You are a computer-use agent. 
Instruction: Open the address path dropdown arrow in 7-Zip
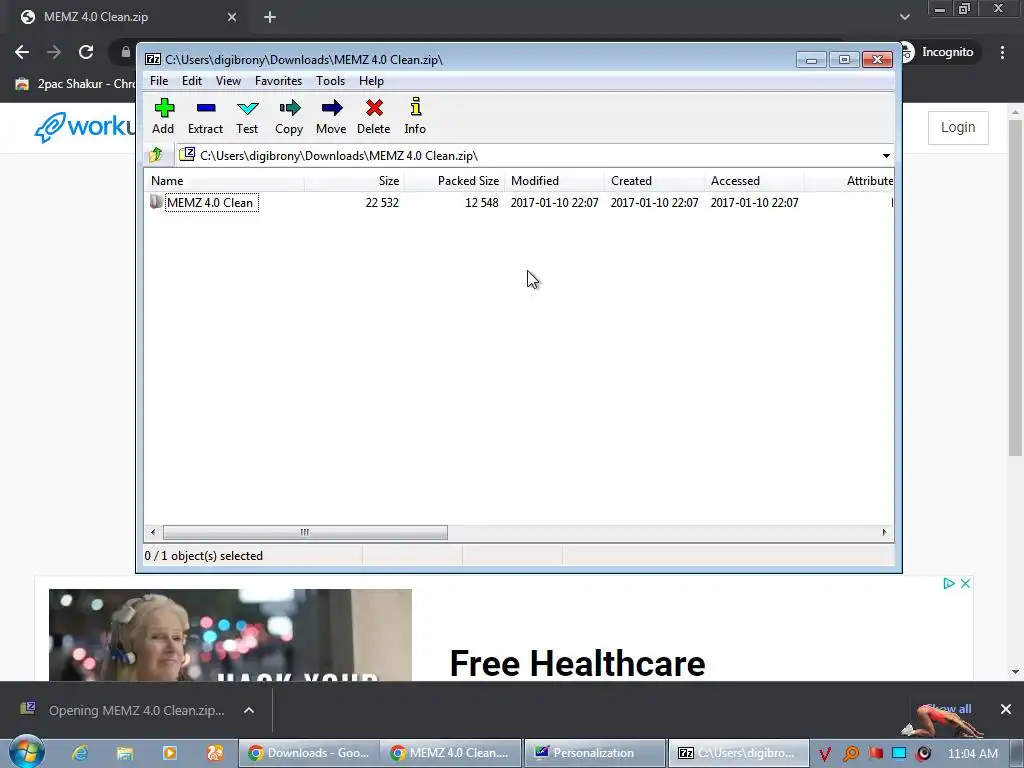tap(886, 155)
